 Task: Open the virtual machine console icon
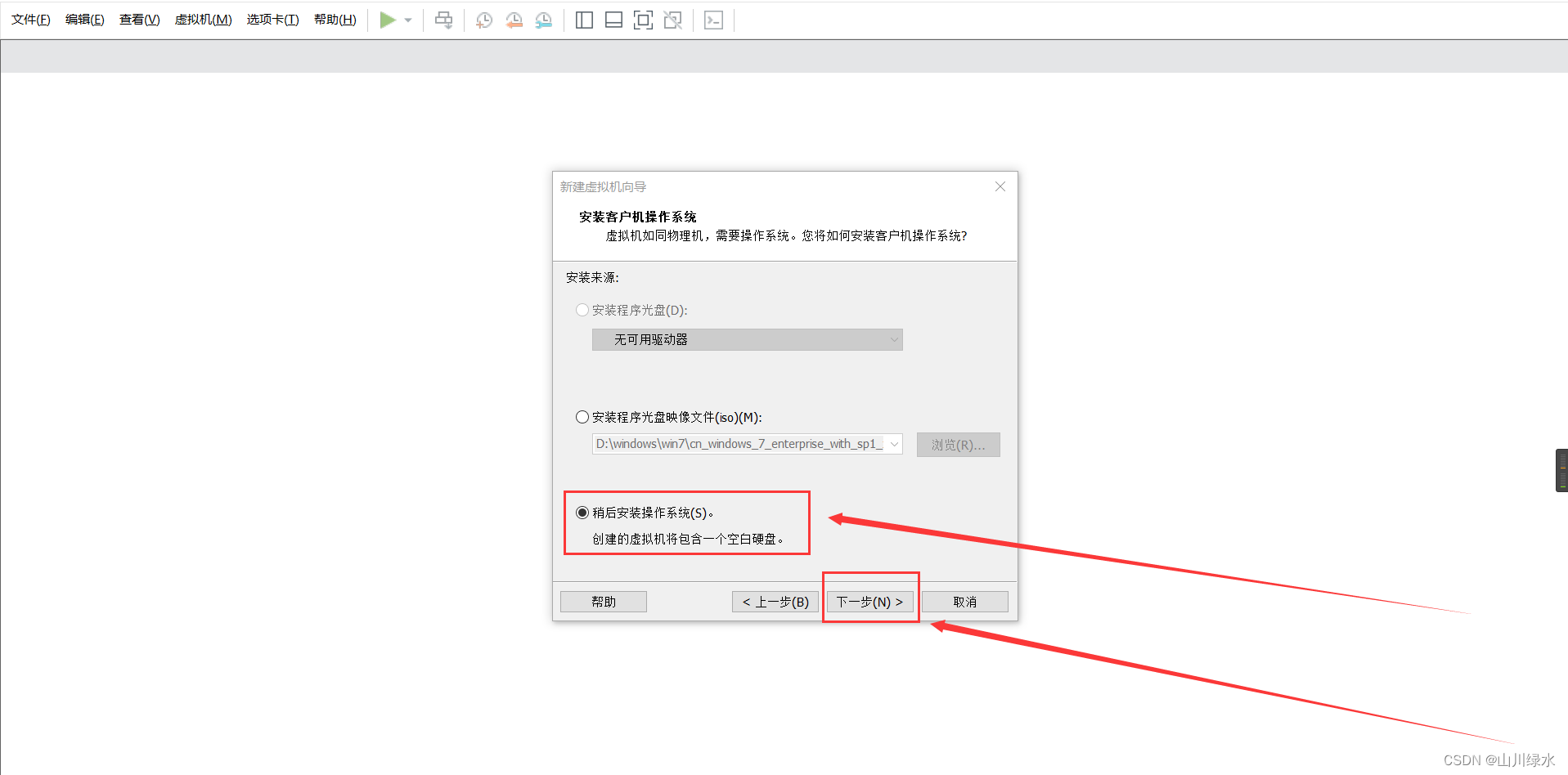click(x=713, y=20)
